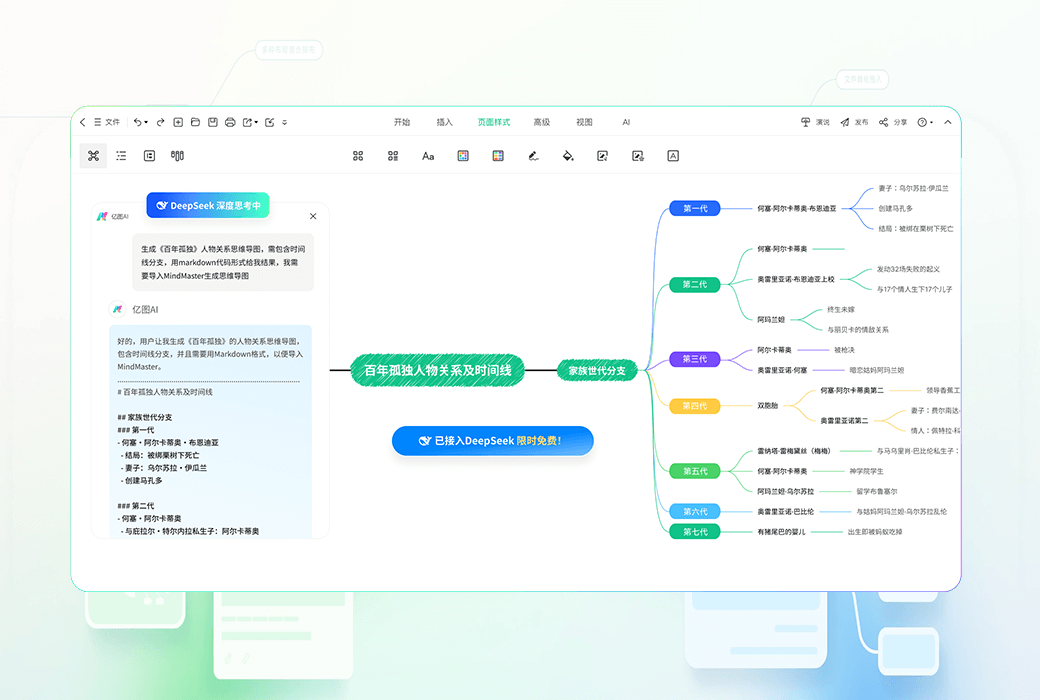Click the edit-note icon beside export
This screenshot has width=1040, height=700.
click(269, 122)
